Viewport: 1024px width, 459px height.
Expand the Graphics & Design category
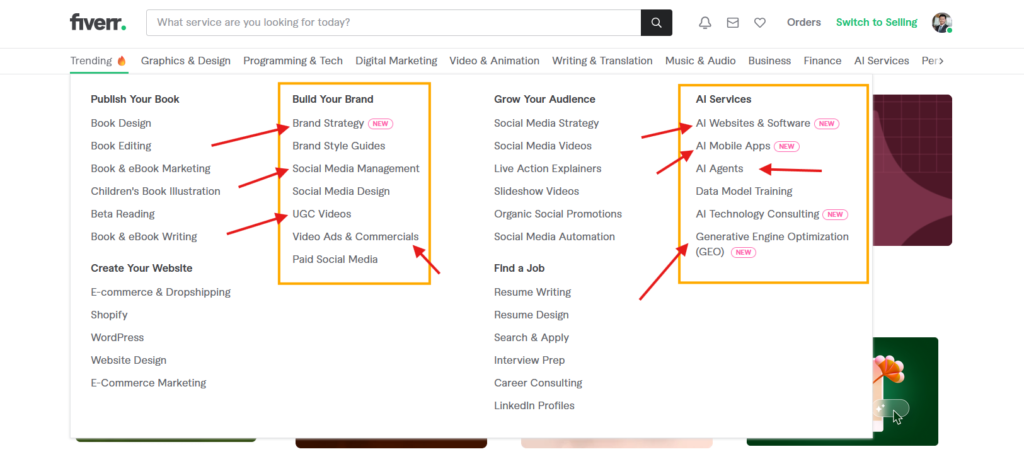(x=185, y=61)
